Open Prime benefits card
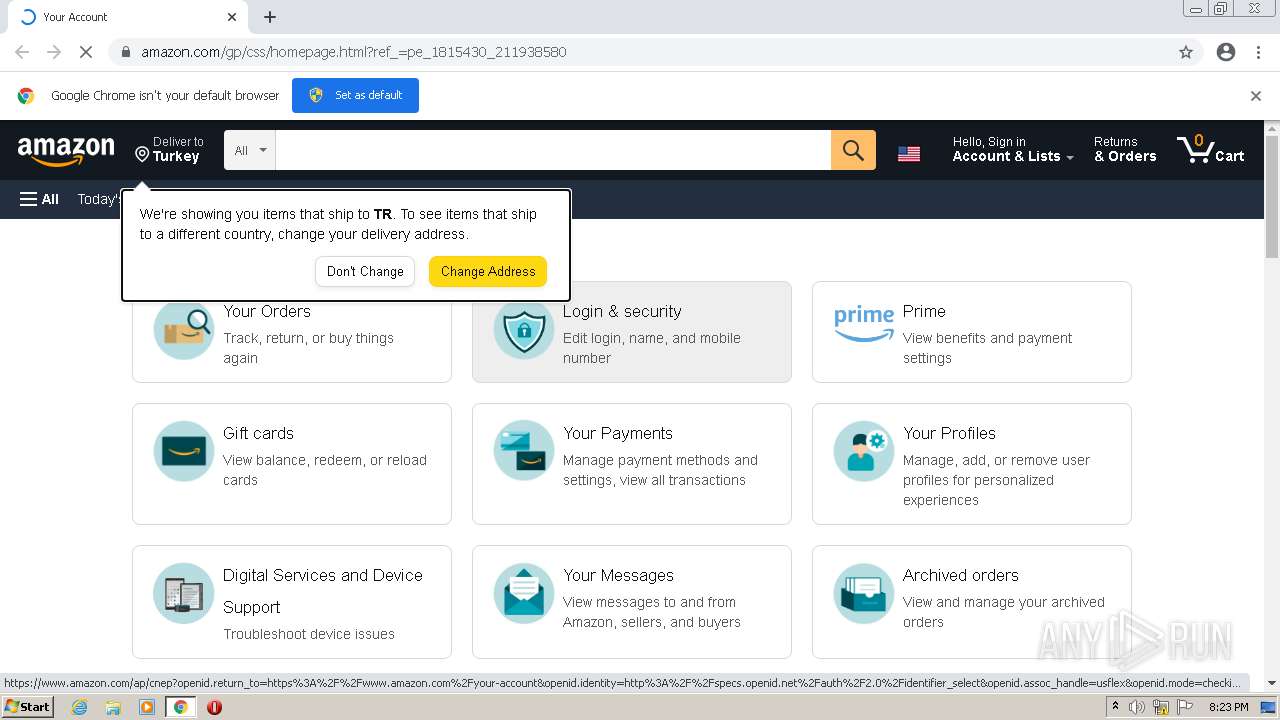Screen dimensions: 1280x720 (972, 332)
